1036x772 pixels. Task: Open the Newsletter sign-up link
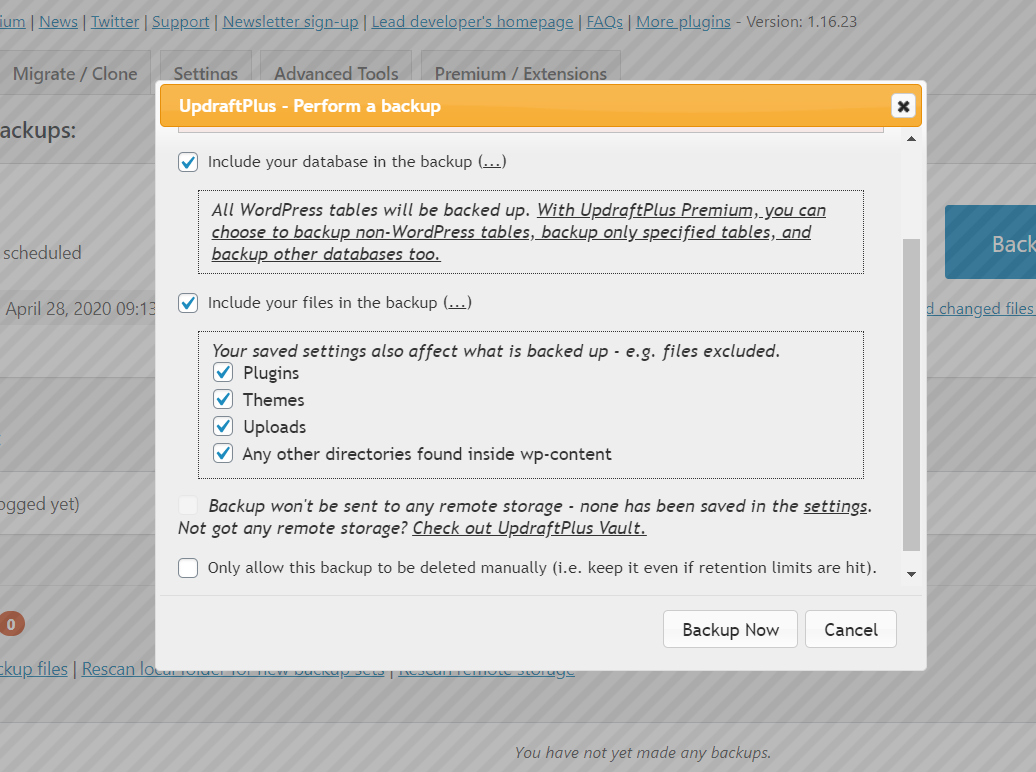[291, 22]
